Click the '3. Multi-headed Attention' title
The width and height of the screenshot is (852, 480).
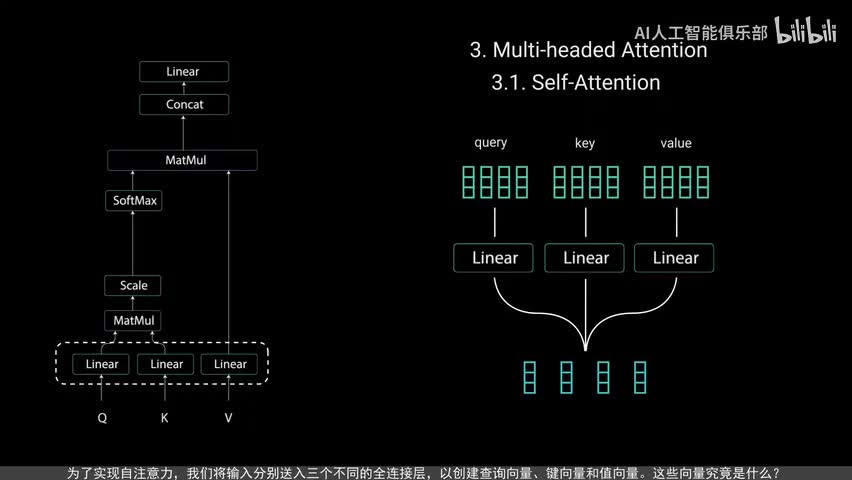pos(588,50)
